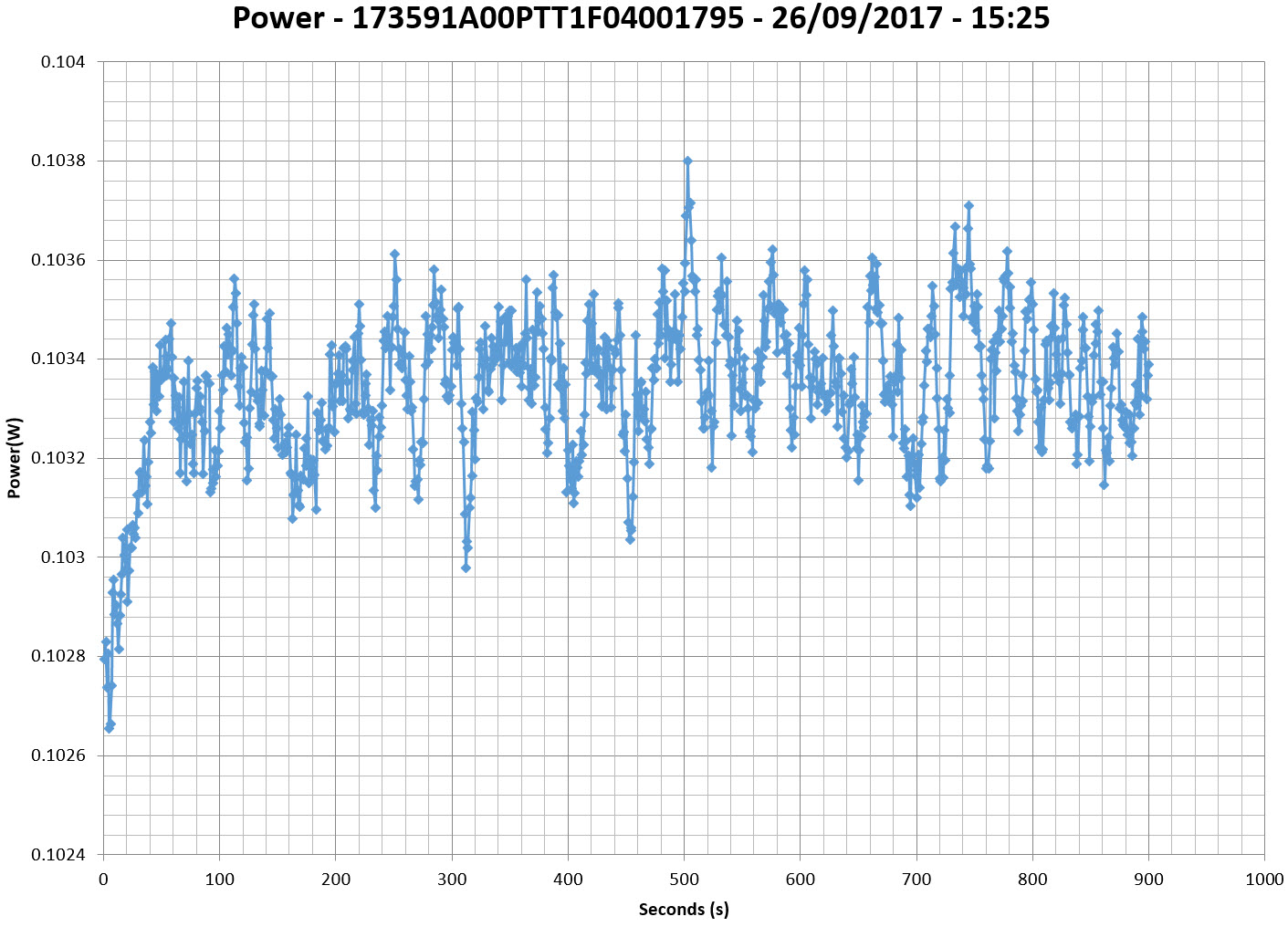Click the 300 x-axis tick label
This screenshot has width=1288, height=927.
(x=452, y=880)
